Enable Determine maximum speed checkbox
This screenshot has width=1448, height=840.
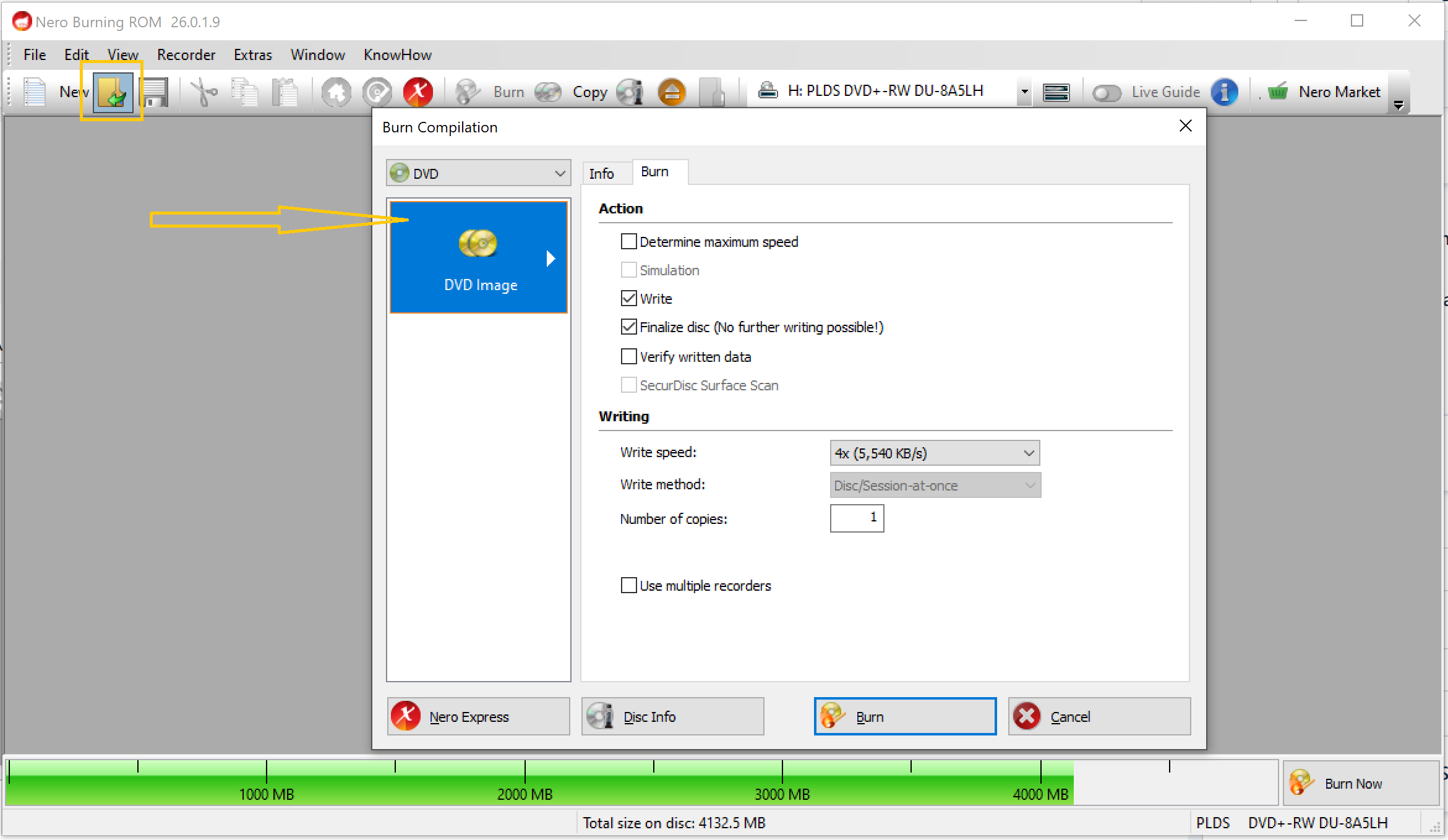(628, 241)
